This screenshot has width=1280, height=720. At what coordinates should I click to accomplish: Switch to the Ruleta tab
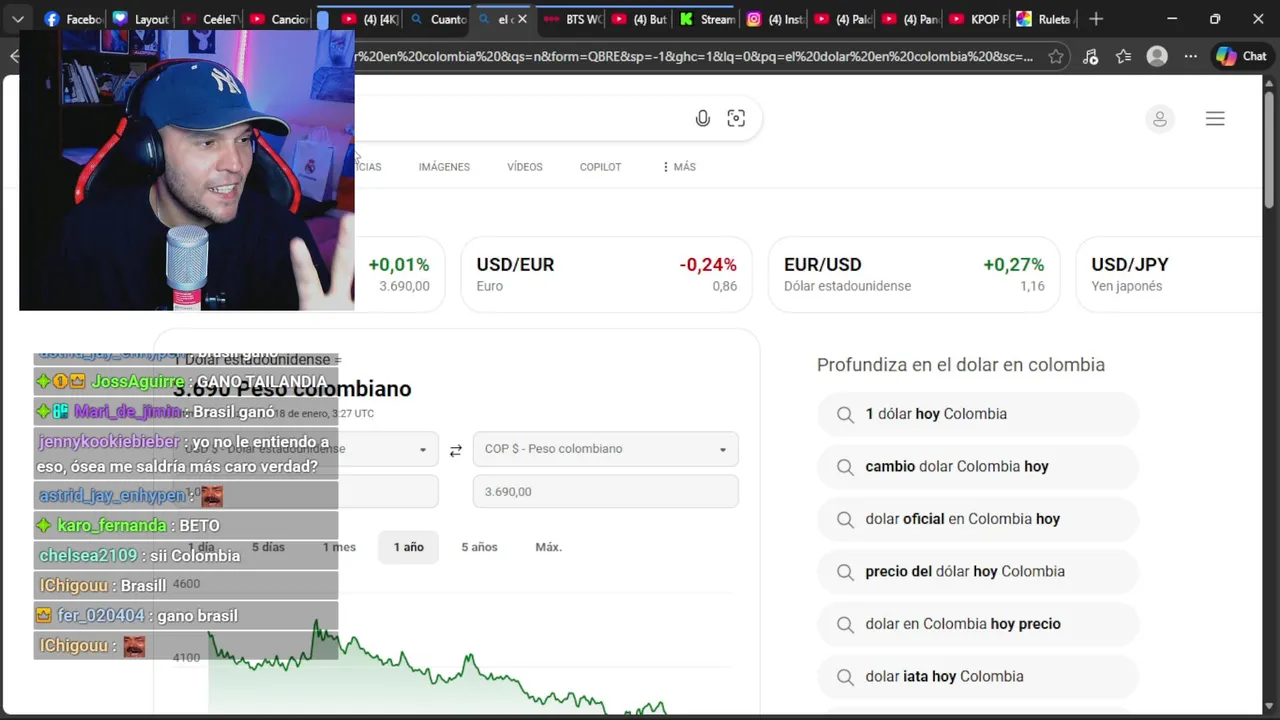pyautogui.click(x=1045, y=19)
